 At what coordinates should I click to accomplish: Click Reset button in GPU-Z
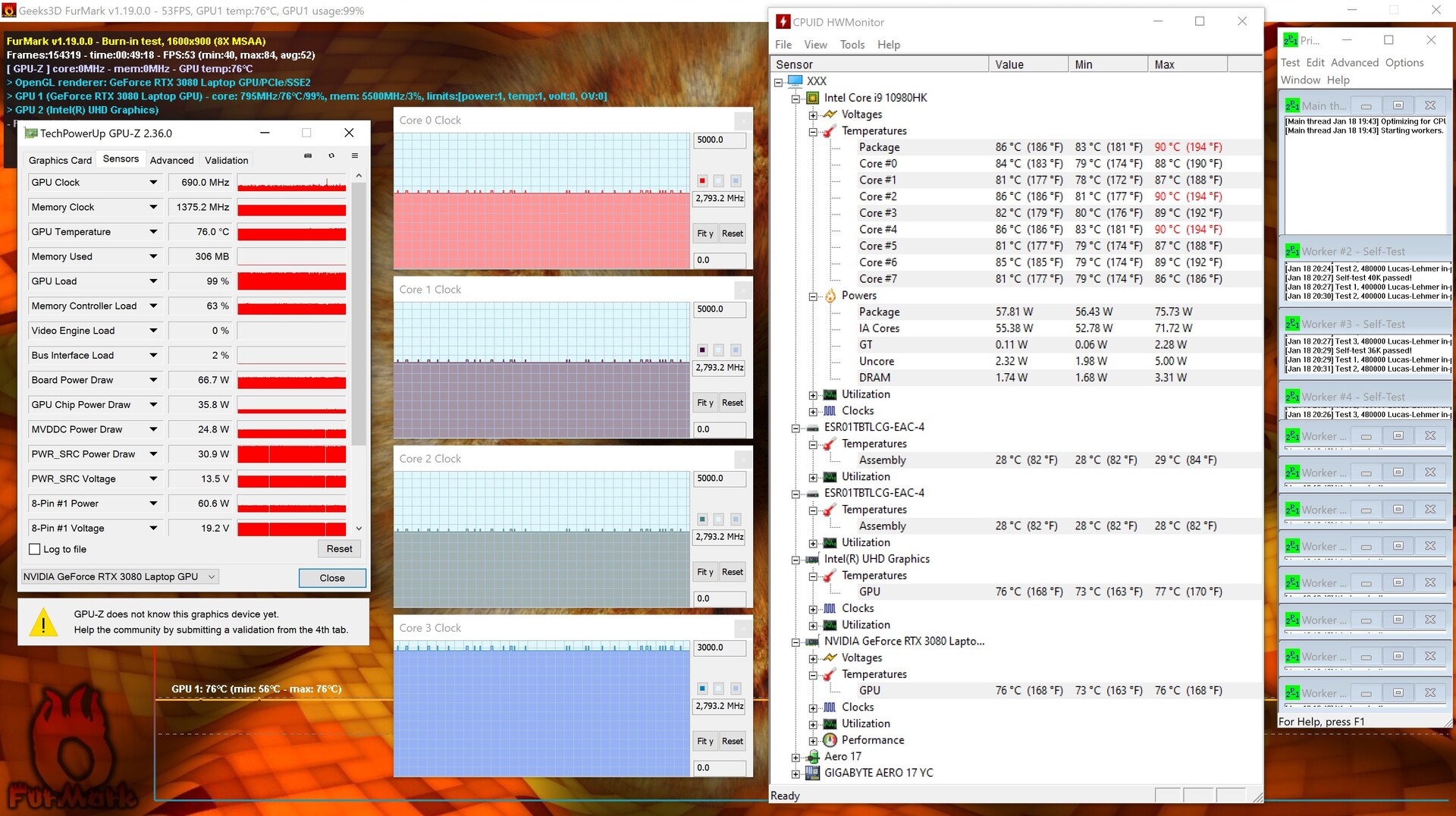(x=339, y=549)
